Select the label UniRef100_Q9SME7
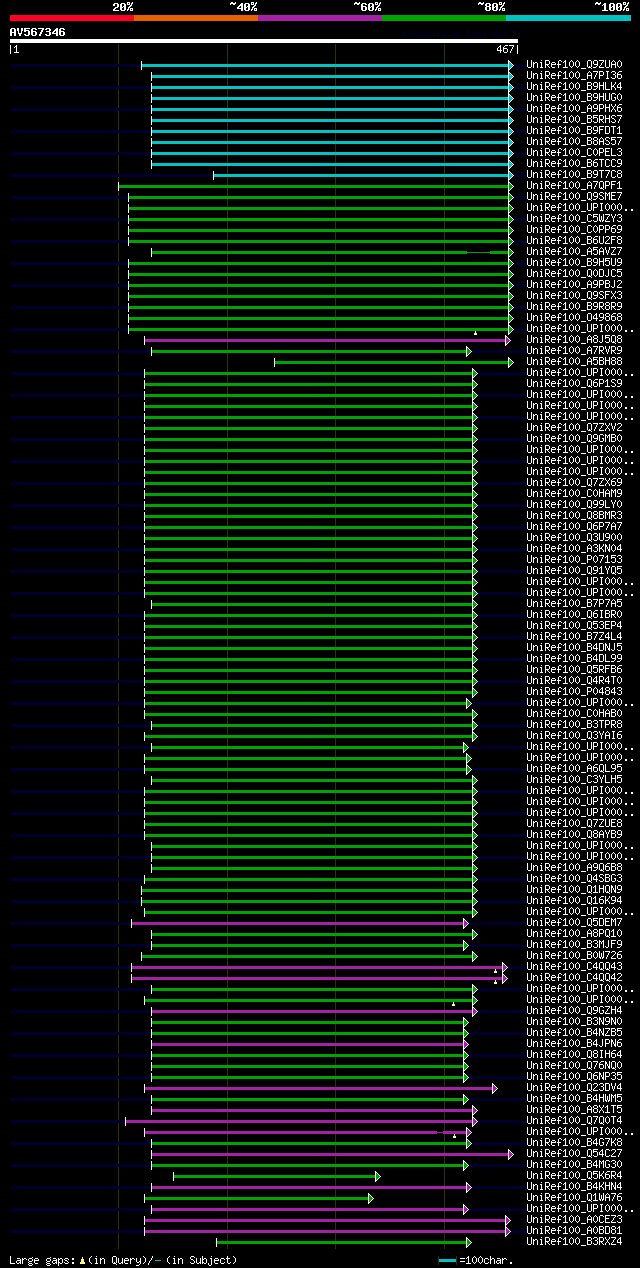Viewport: 640px width, 1268px height. coord(574,197)
